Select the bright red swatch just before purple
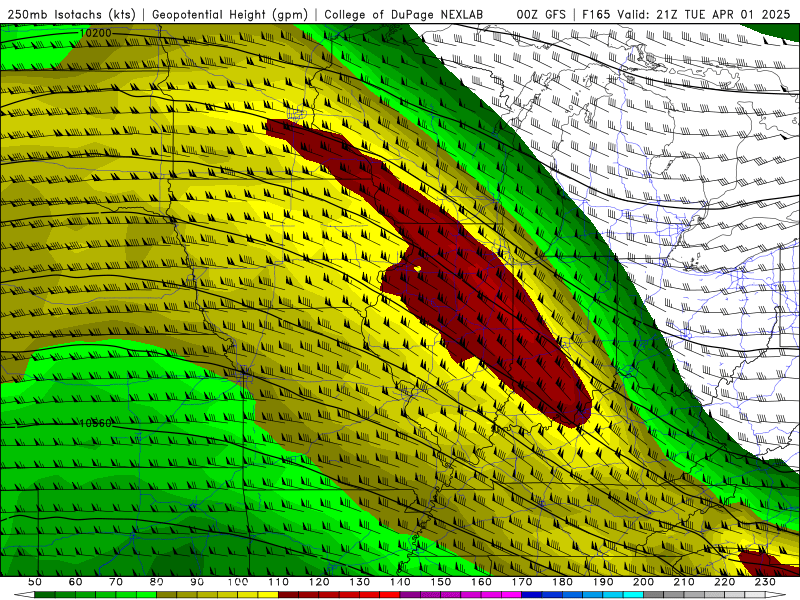The width and height of the screenshot is (800, 600). [390, 595]
